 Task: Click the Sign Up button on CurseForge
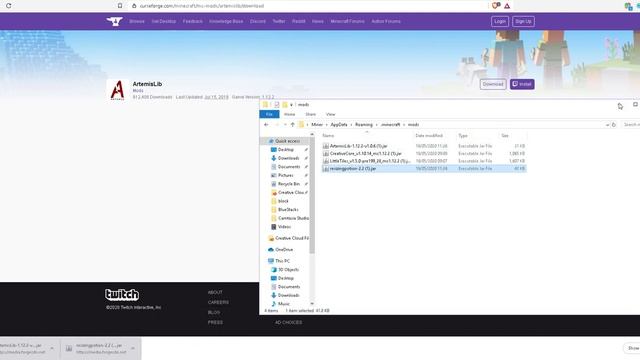(x=523, y=21)
